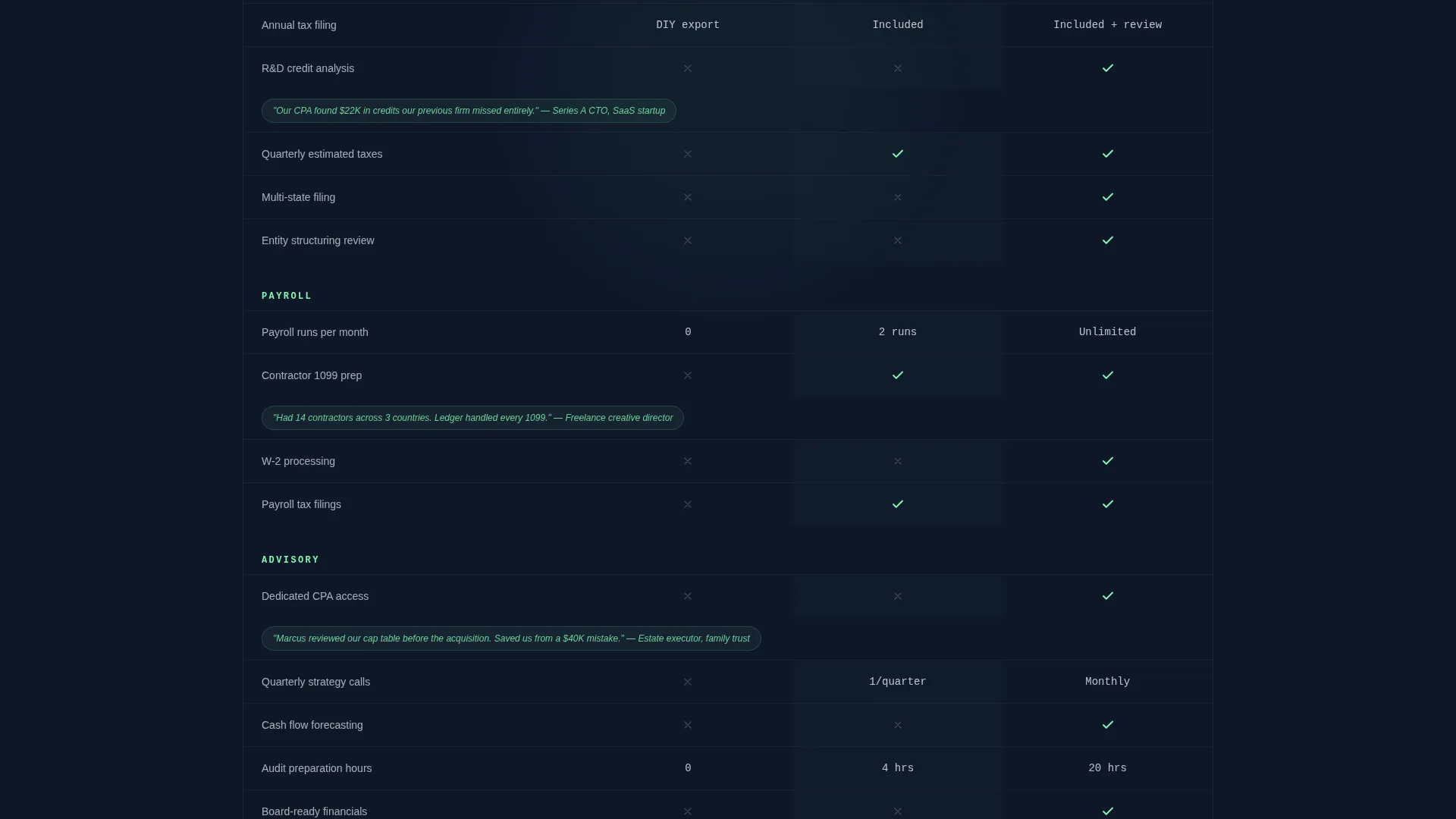This screenshot has width=1456, height=819.
Task: Click the checkmark for Multi-state filing
Action: [1107, 197]
